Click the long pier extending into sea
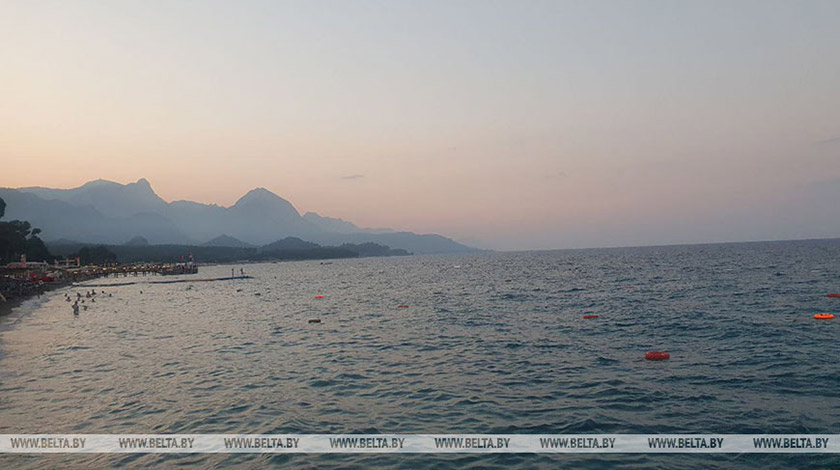The image size is (840, 470). click(x=200, y=280)
